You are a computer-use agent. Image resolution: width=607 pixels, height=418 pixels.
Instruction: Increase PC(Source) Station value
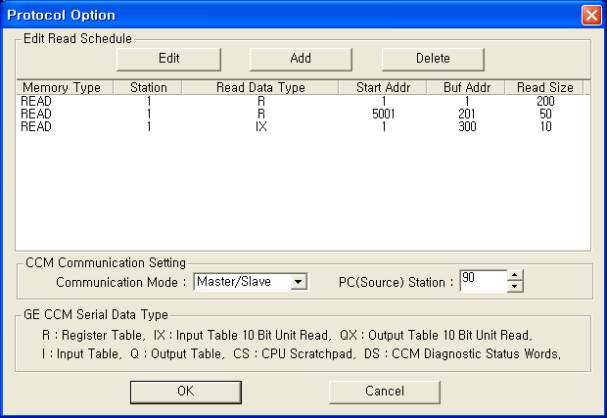tap(516, 277)
